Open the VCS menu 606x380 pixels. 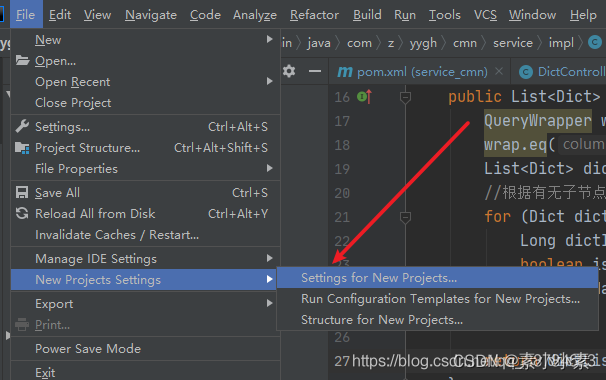[x=485, y=15]
